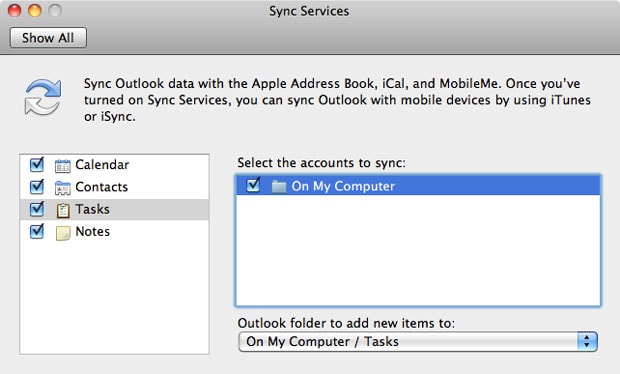Uncheck the On My Computer account checkbox
Screen dimensions: 620x374
tap(253, 185)
